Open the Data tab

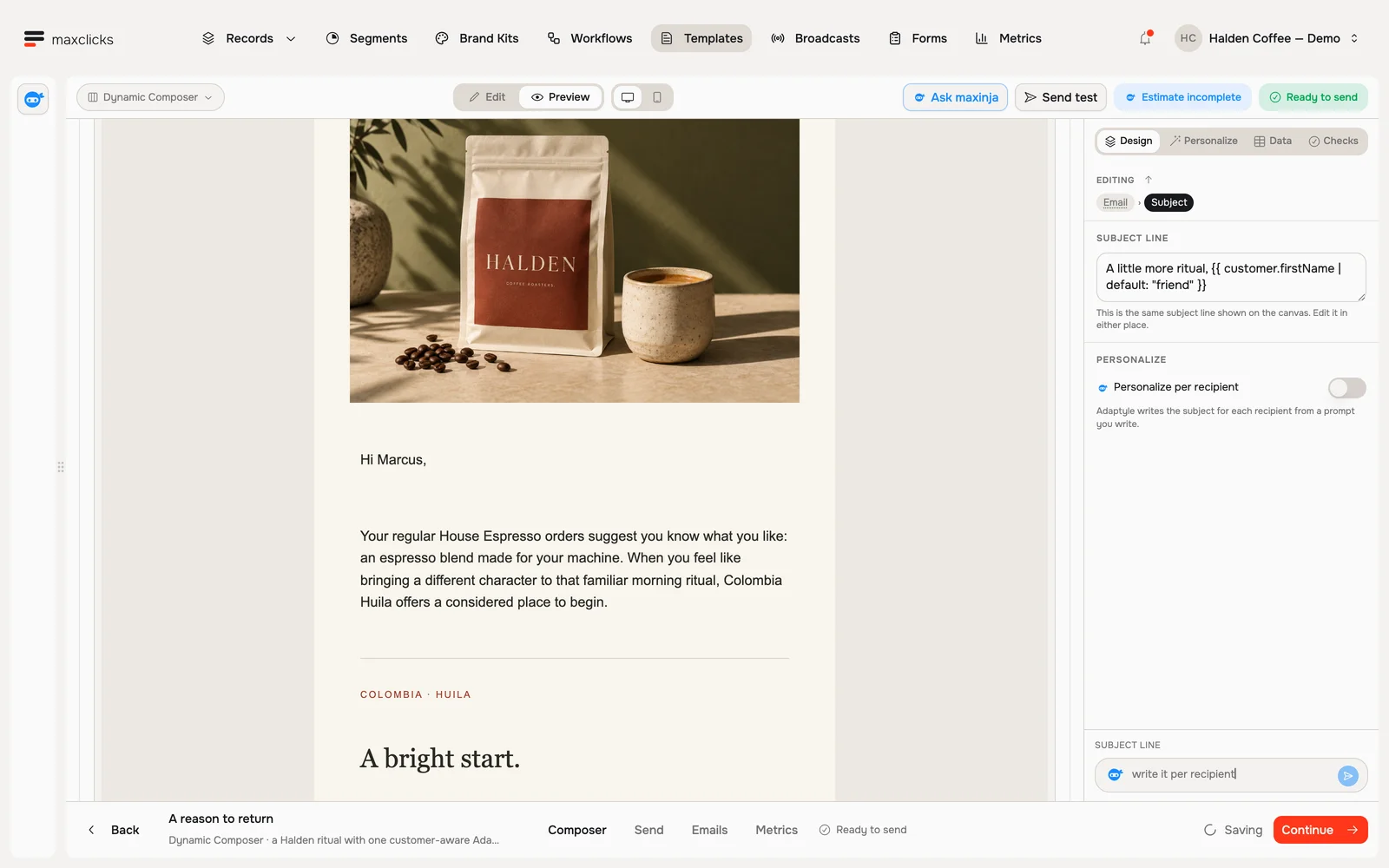(x=1273, y=141)
